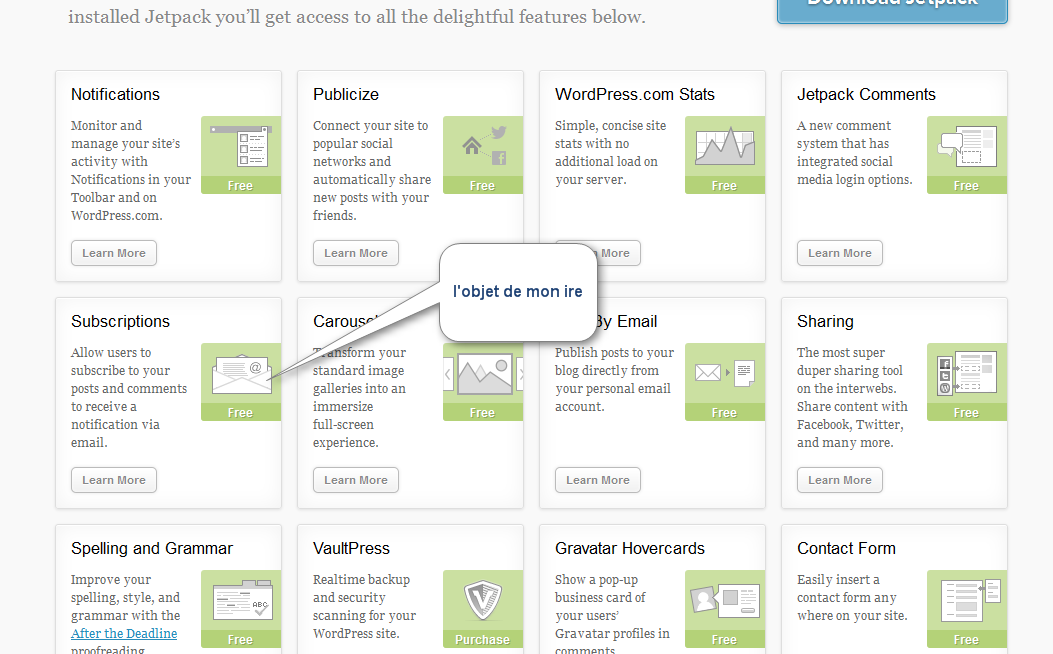Open Learn More for Carousel
Screen dimensions: 1053x654
356,480
